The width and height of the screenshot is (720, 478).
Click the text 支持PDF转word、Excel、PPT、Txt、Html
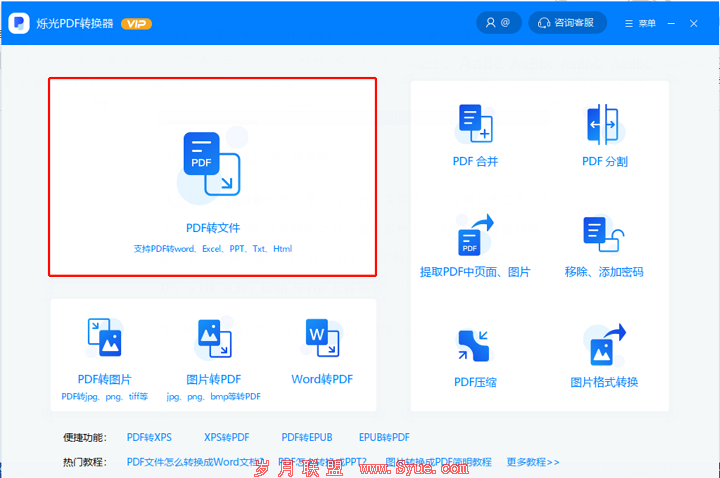tap(213, 249)
